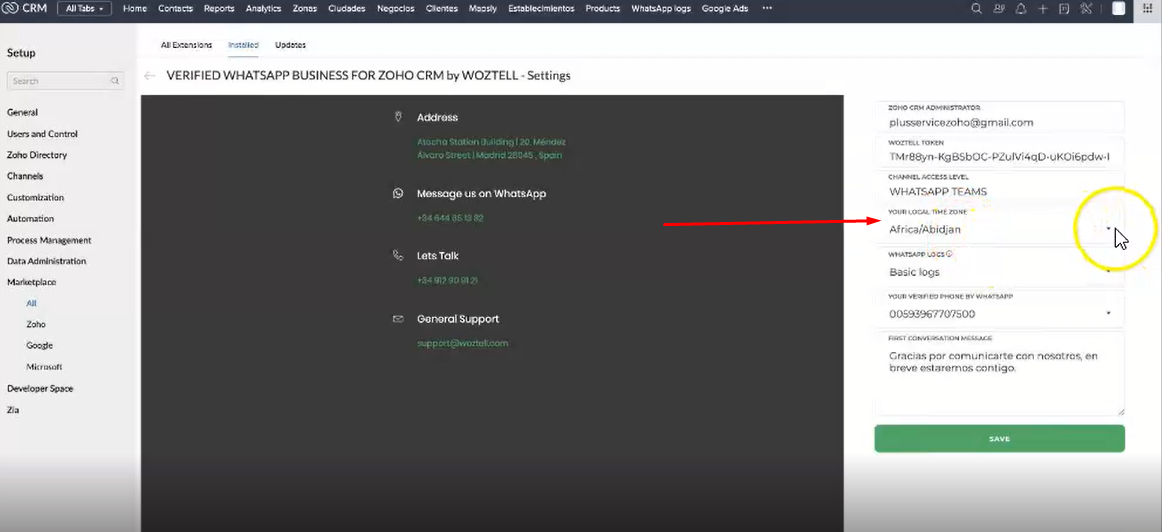Expand Automation in Setup sidebar
Viewport: 1162px width, 532px height.
30,219
